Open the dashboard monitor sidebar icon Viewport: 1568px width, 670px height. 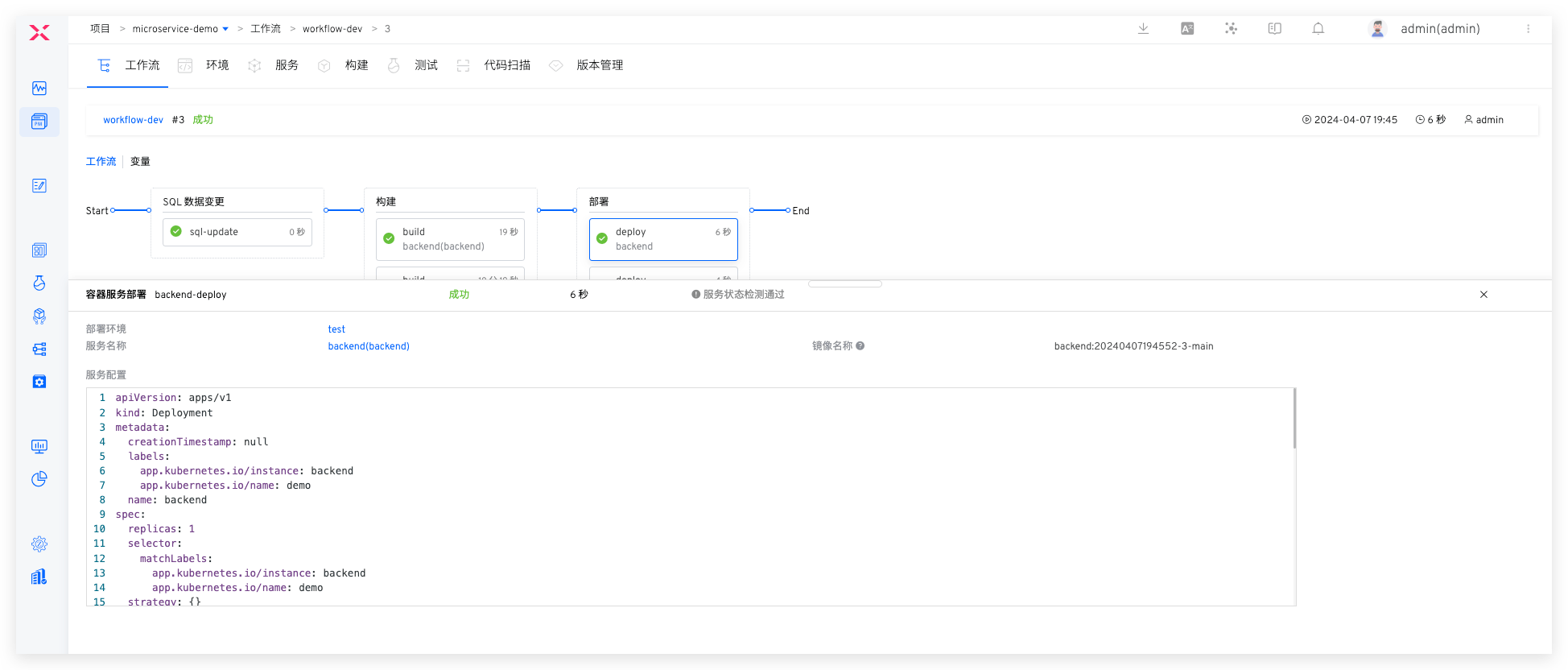tap(39, 446)
